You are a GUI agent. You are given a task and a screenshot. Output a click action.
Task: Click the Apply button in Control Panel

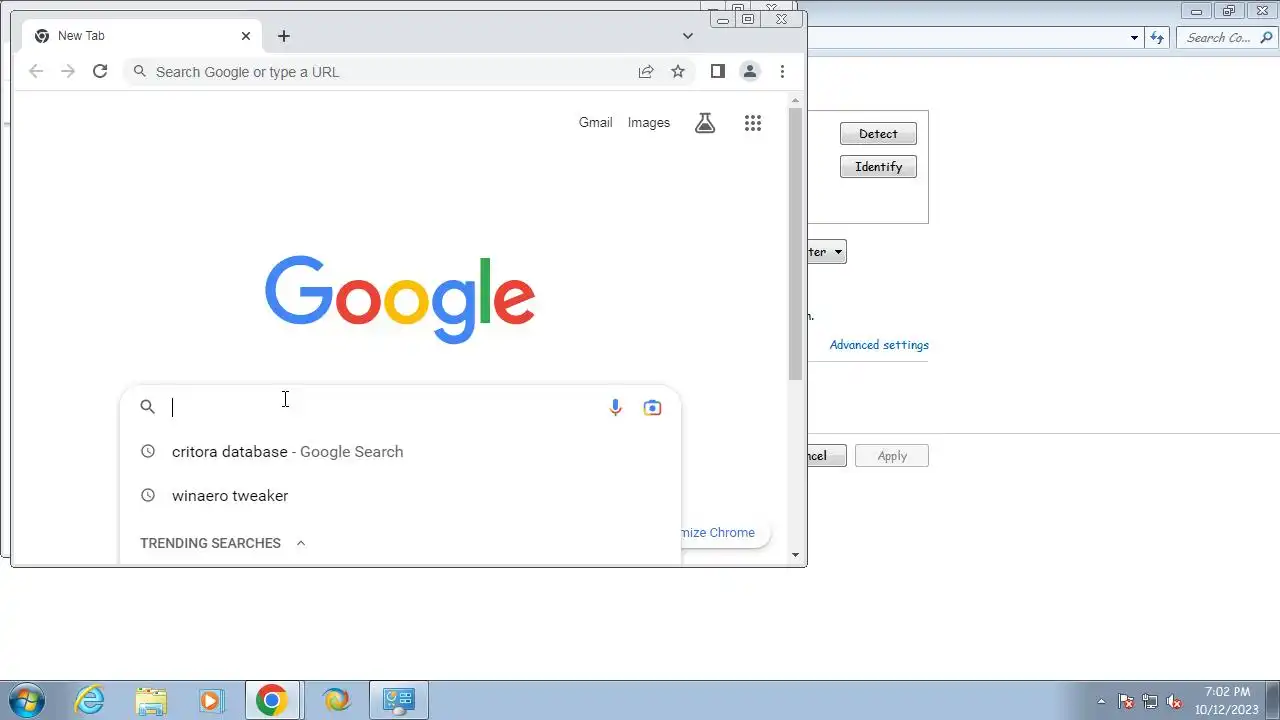pos(892,456)
